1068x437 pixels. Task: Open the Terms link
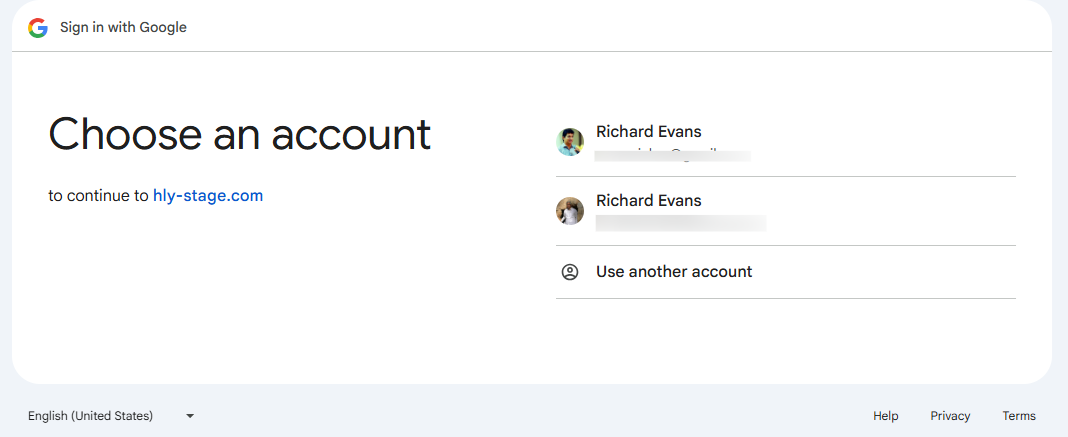(1019, 416)
